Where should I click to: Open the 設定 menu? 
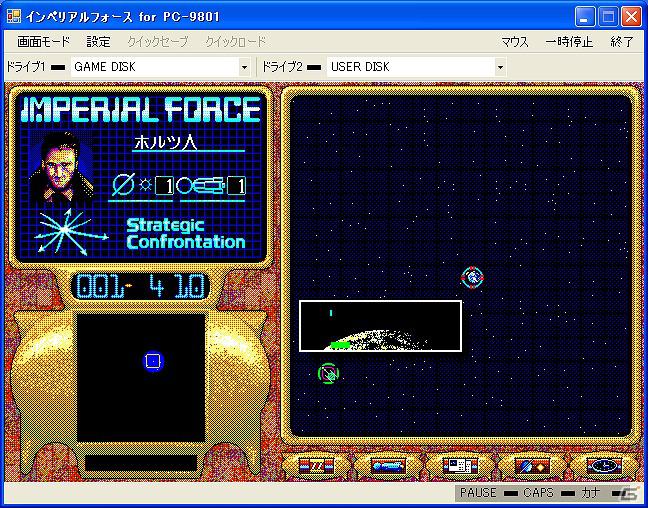click(x=98, y=42)
